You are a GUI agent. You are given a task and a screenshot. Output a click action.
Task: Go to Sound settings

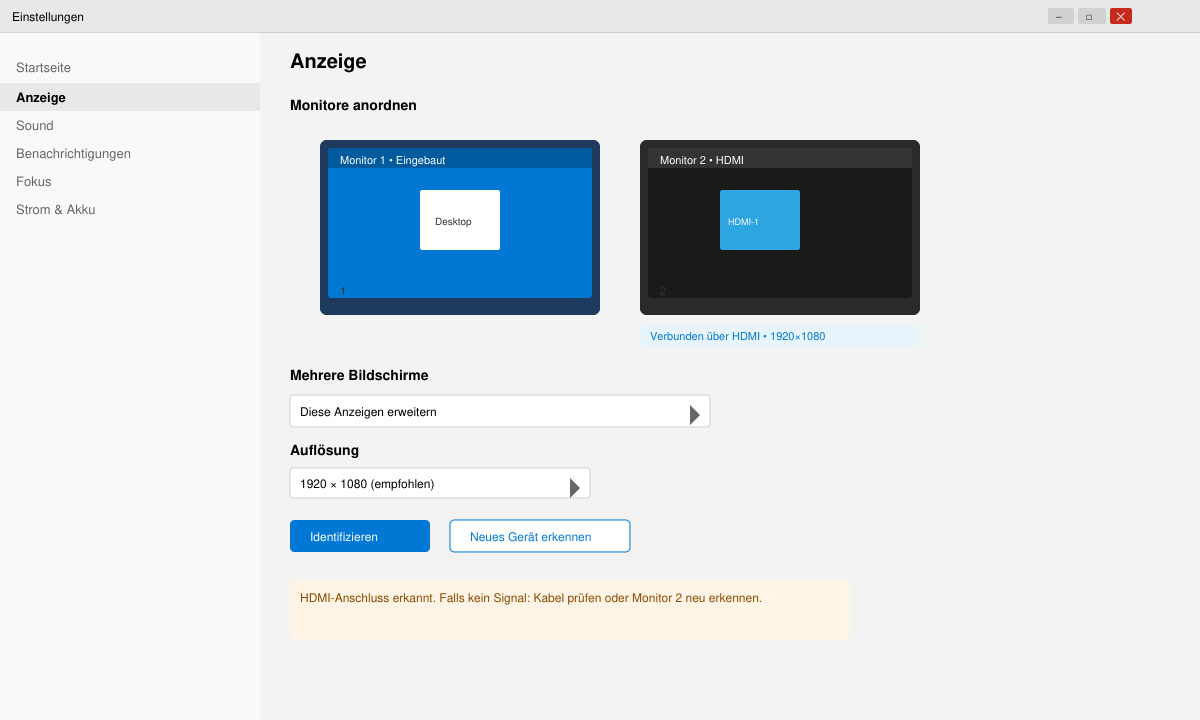click(x=130, y=126)
